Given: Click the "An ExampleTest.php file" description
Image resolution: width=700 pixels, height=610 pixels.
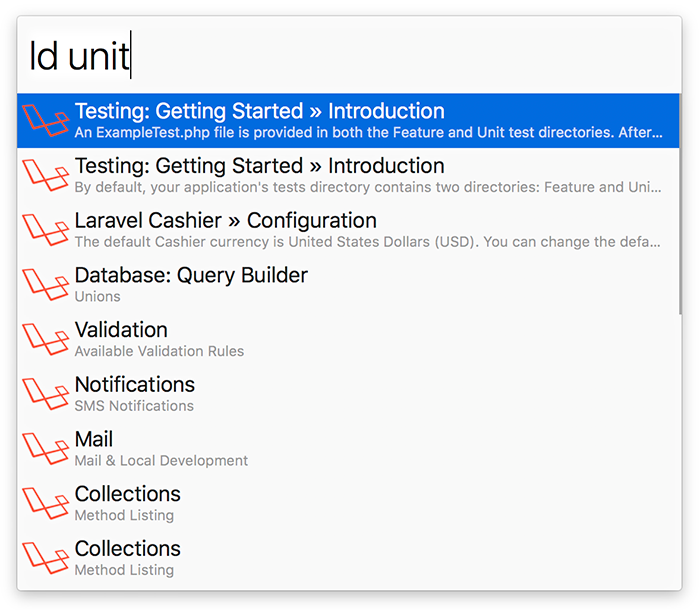Looking at the screenshot, I should pos(368,133).
